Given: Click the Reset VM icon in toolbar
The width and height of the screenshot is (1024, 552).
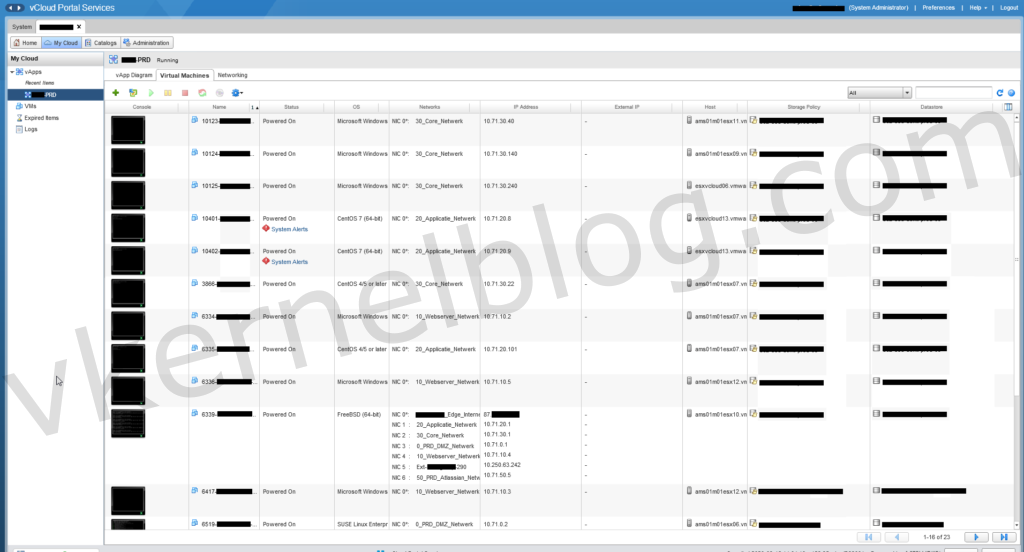Looking at the screenshot, I should click(x=202, y=93).
